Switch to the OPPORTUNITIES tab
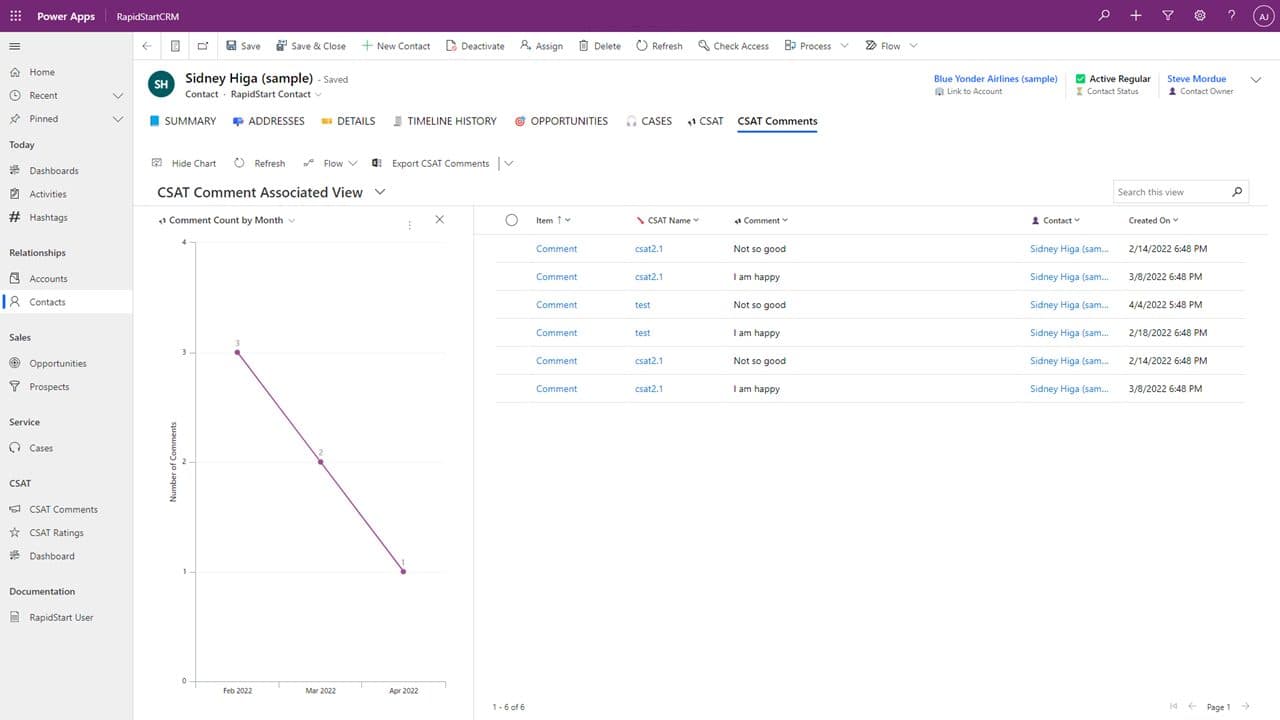The width and height of the screenshot is (1280, 720). tap(561, 121)
